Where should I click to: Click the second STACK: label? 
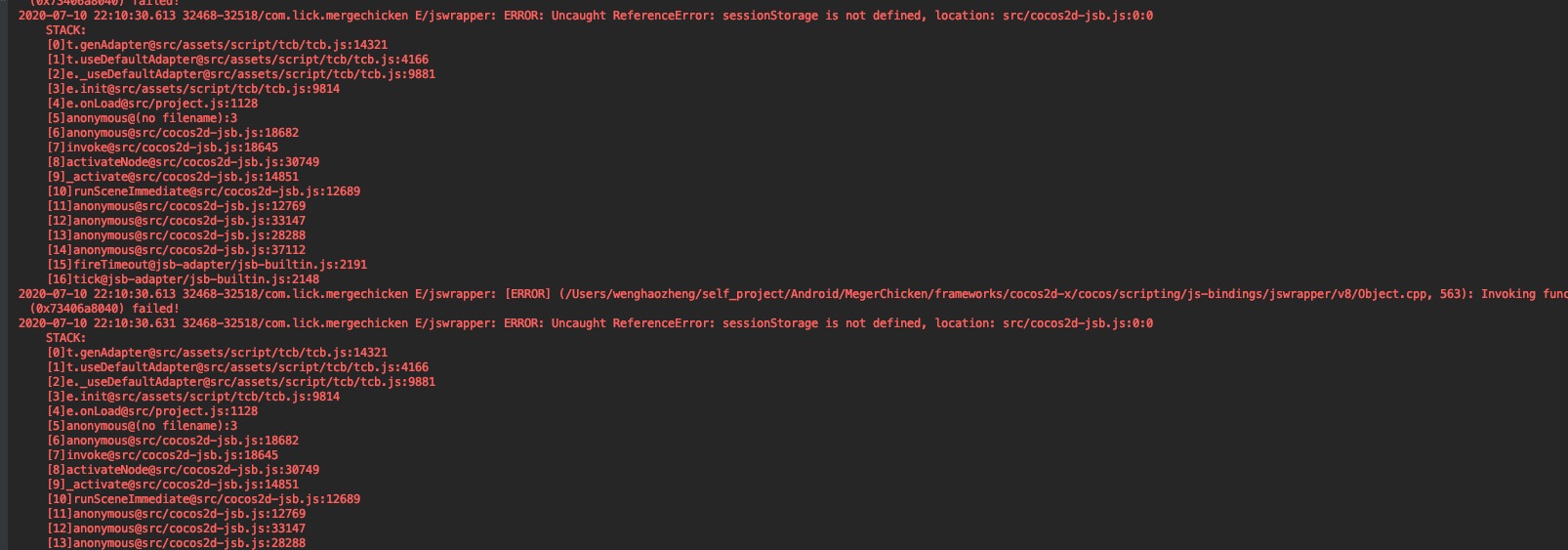66,338
